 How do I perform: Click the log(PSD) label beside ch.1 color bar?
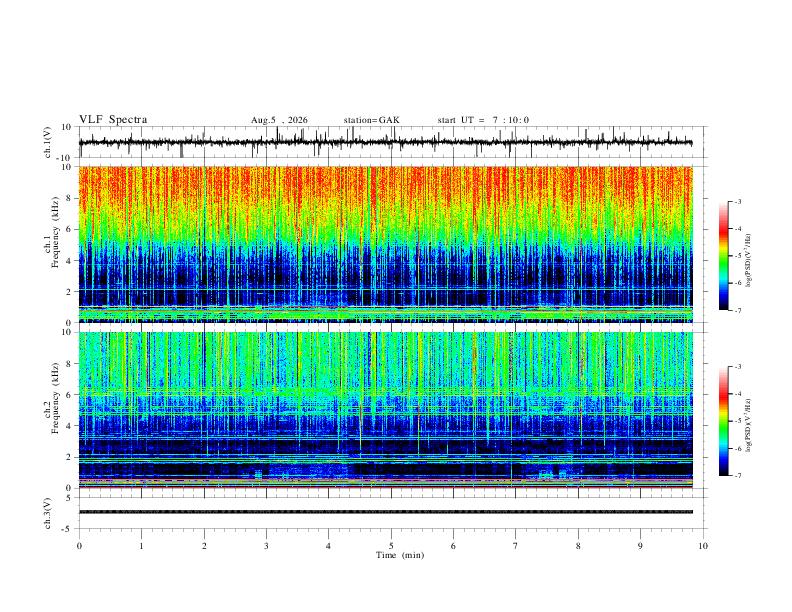coord(749,261)
